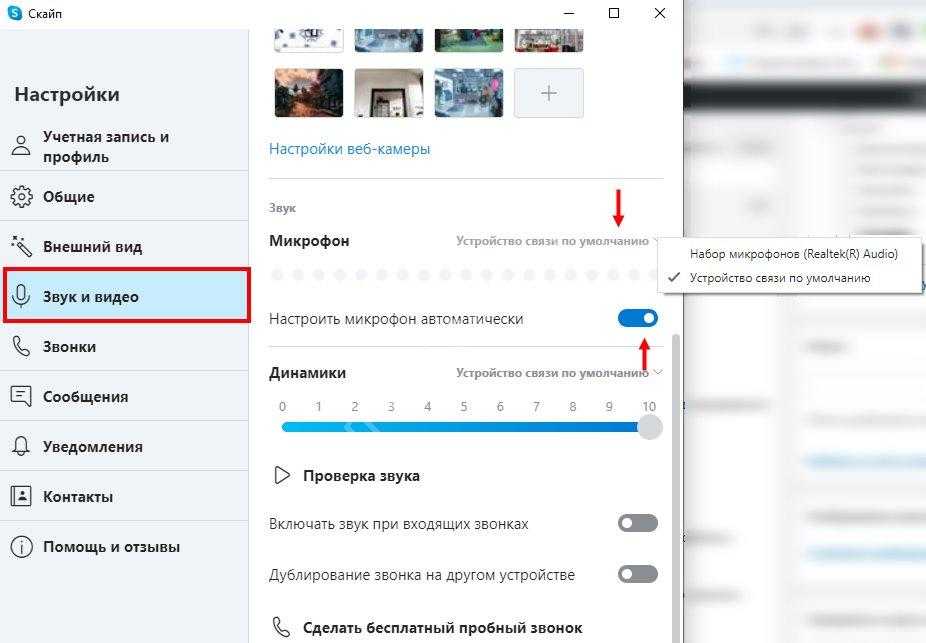926x643 pixels.
Task: Open the Настройки веб-камеры link
Action: click(350, 149)
